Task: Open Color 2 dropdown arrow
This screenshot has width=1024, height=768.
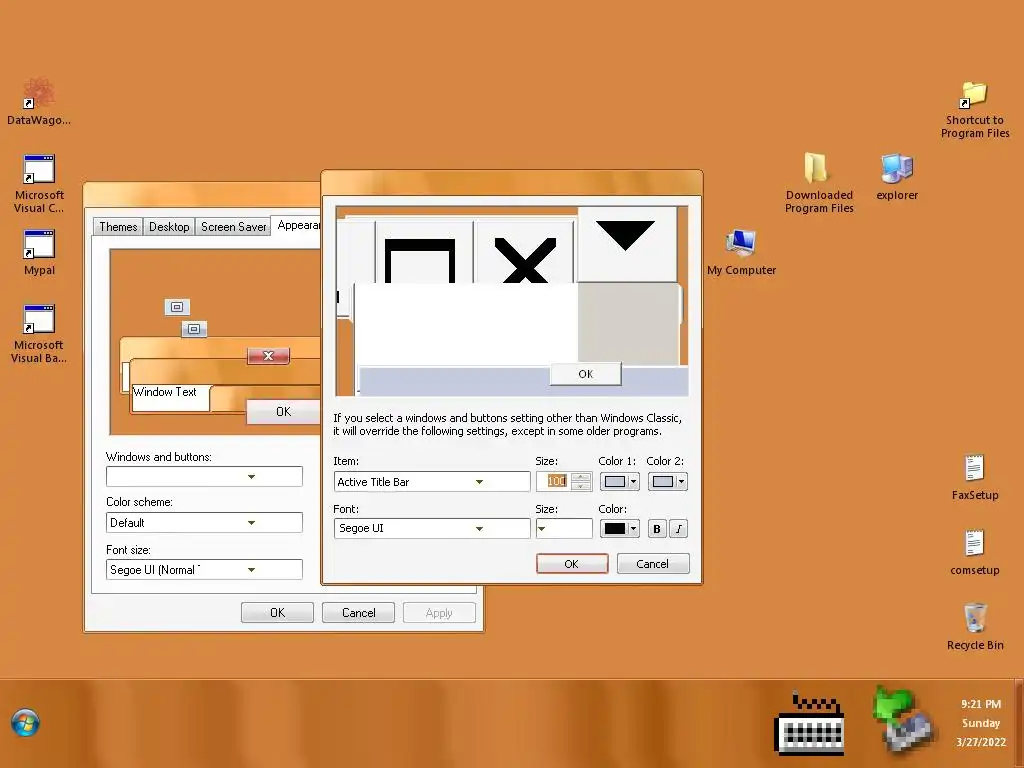Action: [681, 482]
